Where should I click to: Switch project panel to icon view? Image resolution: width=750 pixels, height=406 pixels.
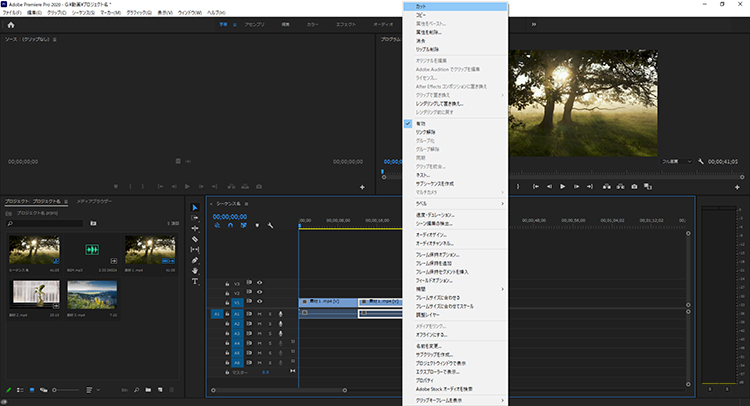[32, 390]
